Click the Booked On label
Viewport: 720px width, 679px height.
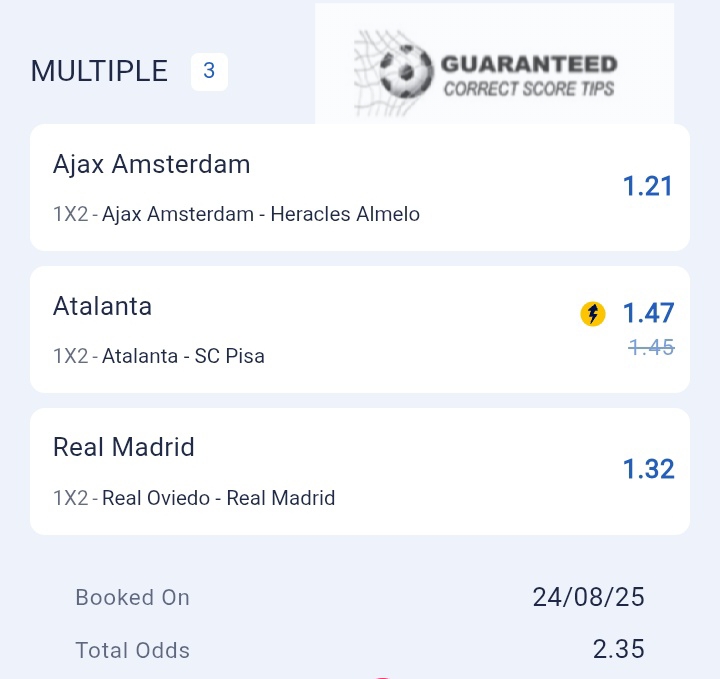click(132, 598)
